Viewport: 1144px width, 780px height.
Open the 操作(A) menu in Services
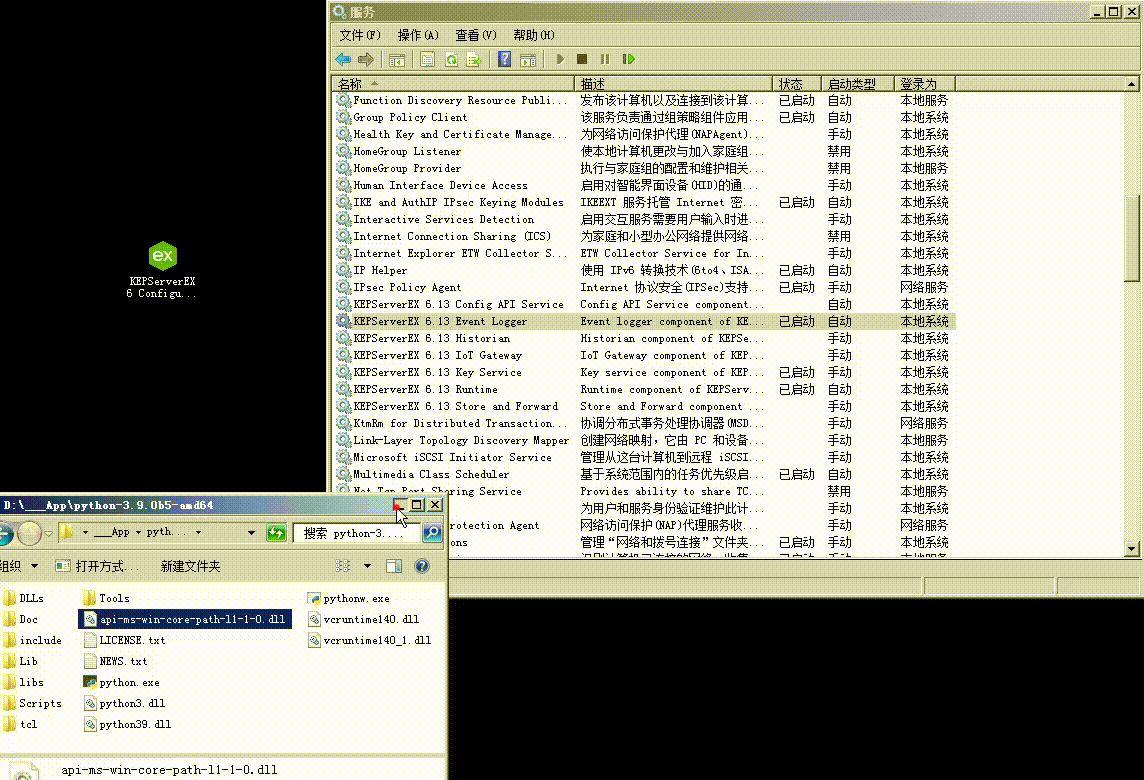point(418,35)
